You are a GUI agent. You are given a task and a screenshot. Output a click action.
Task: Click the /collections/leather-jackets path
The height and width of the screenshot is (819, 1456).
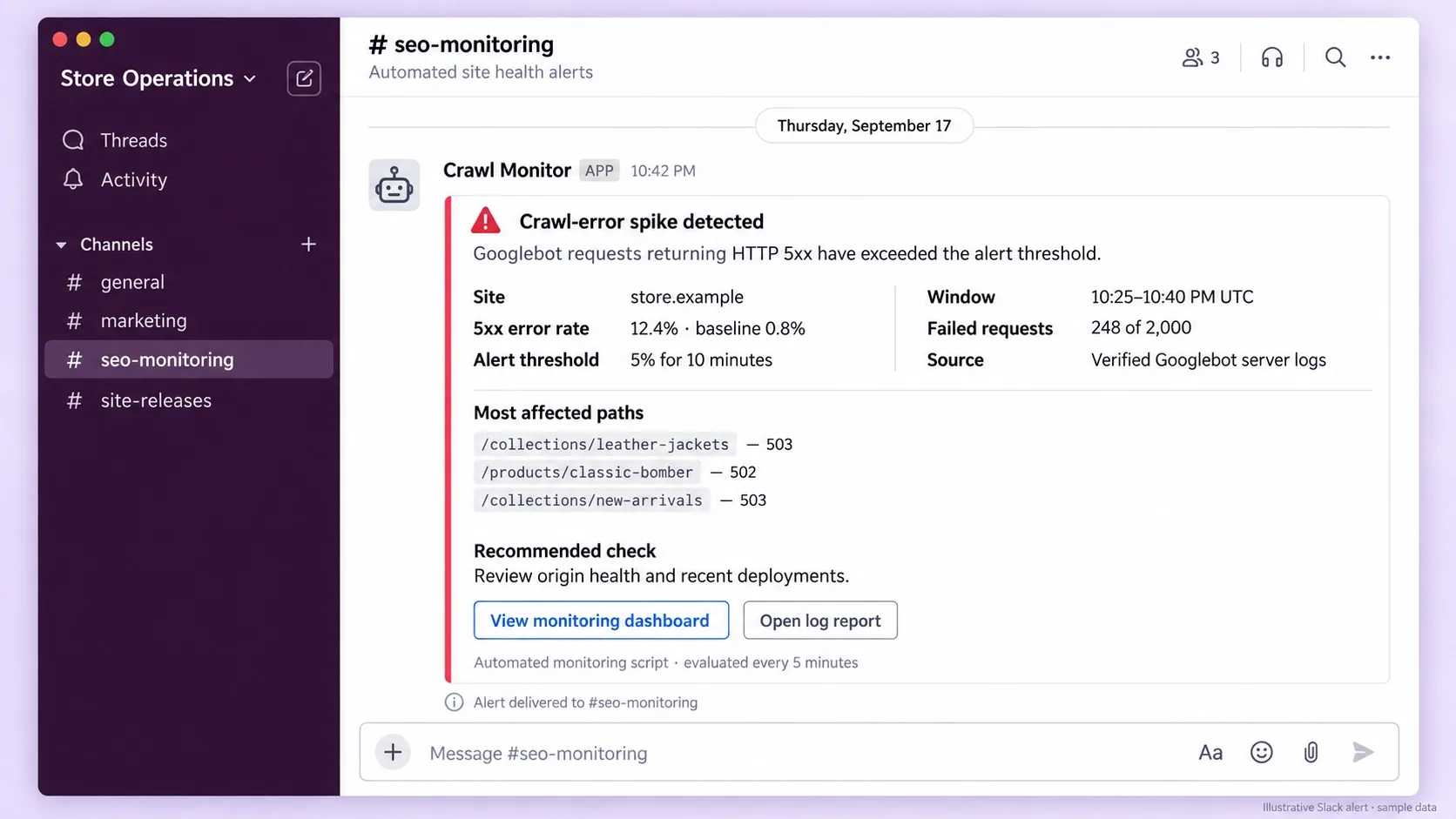coord(605,444)
